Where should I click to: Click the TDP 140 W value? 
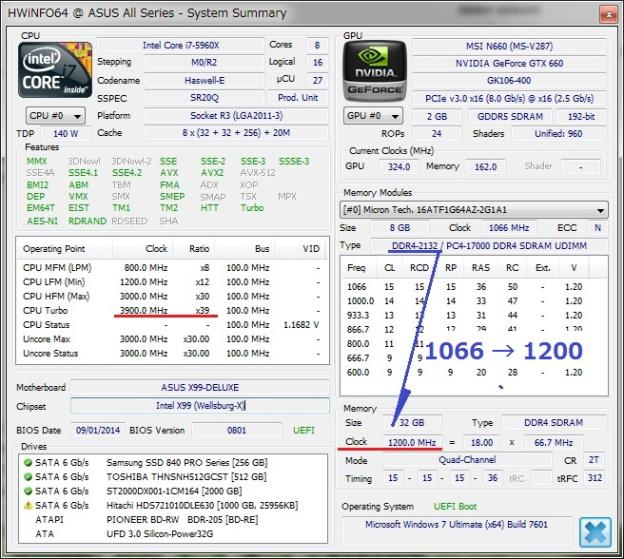click(66, 134)
